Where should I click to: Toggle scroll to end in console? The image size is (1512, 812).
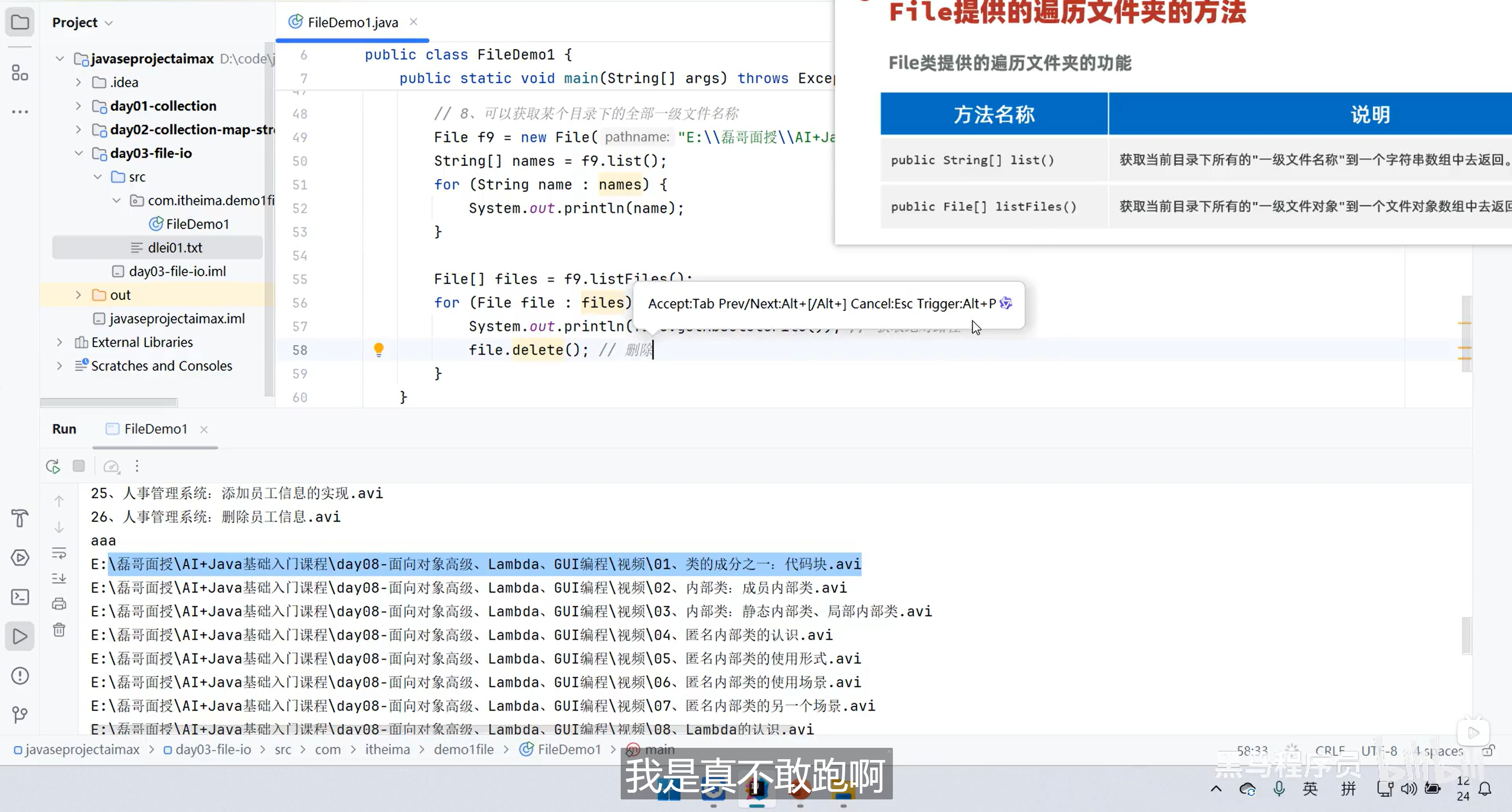point(59,578)
